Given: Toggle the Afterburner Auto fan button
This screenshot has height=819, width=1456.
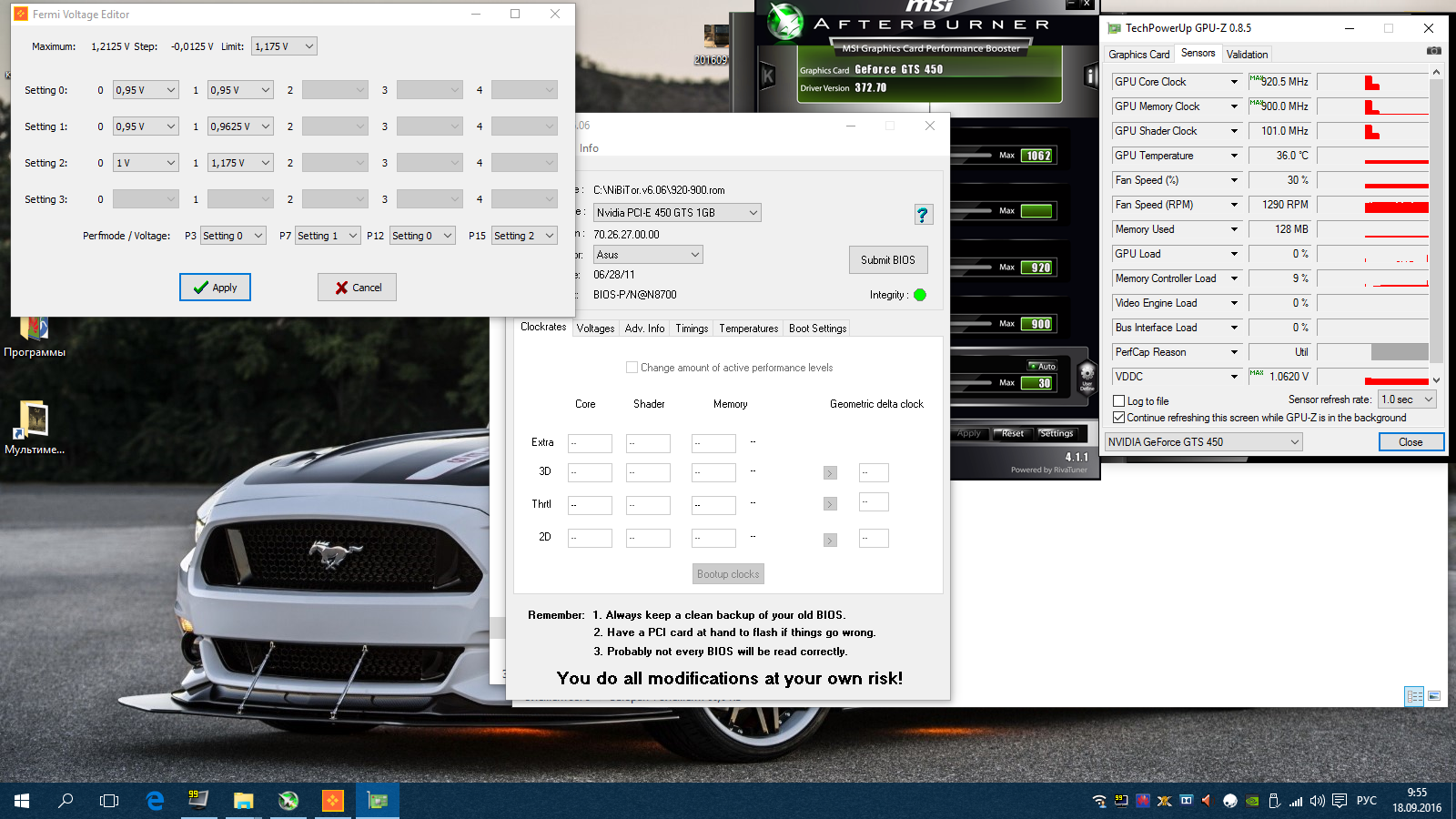Looking at the screenshot, I should pos(1043,367).
